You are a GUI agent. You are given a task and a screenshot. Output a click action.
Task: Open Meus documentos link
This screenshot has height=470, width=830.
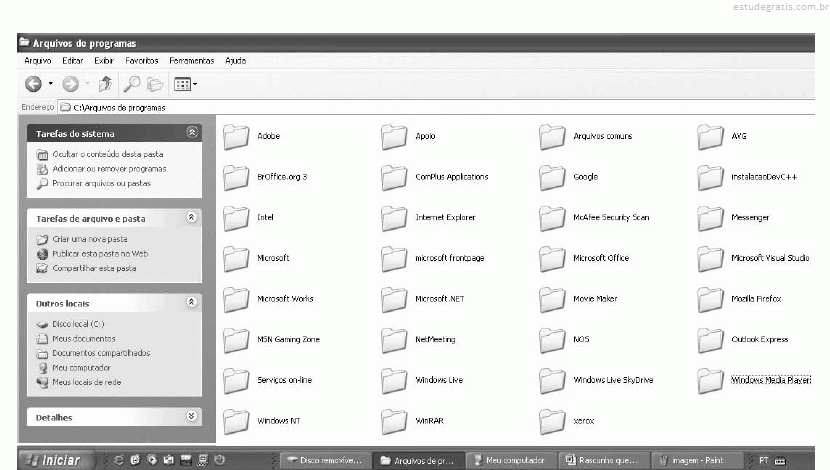point(84,339)
